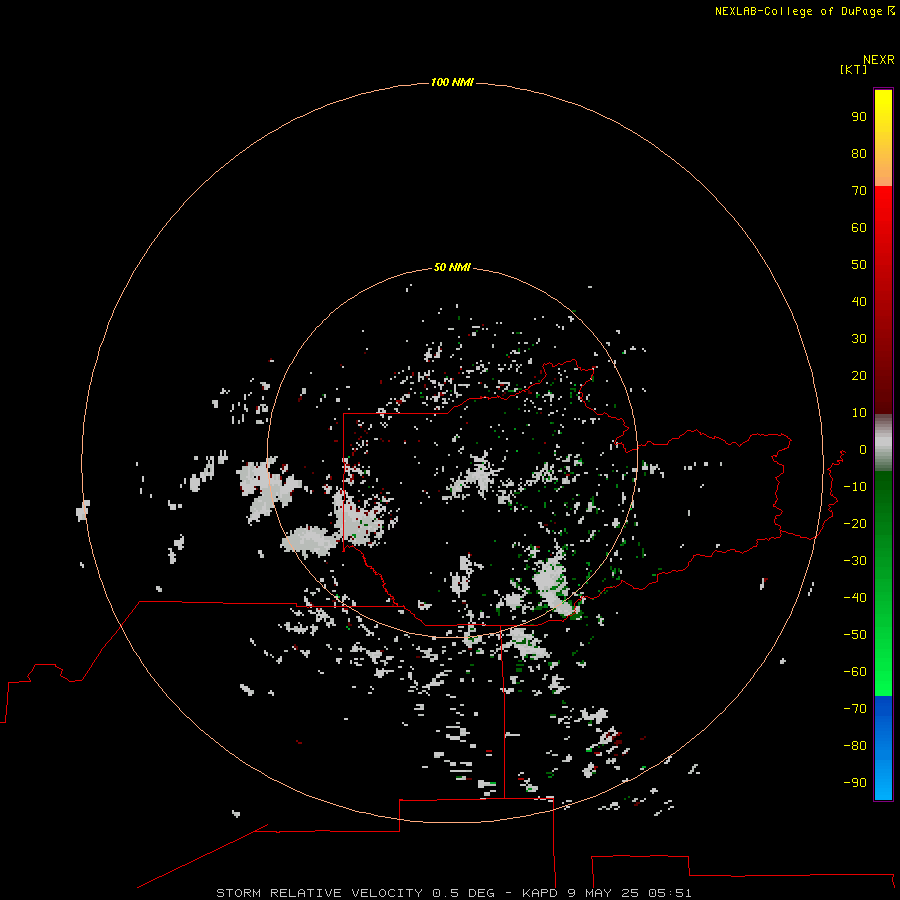Viewport: 900px width, 900px height.
Task: Click the 70 tick label on the scale
Action: (x=859, y=191)
